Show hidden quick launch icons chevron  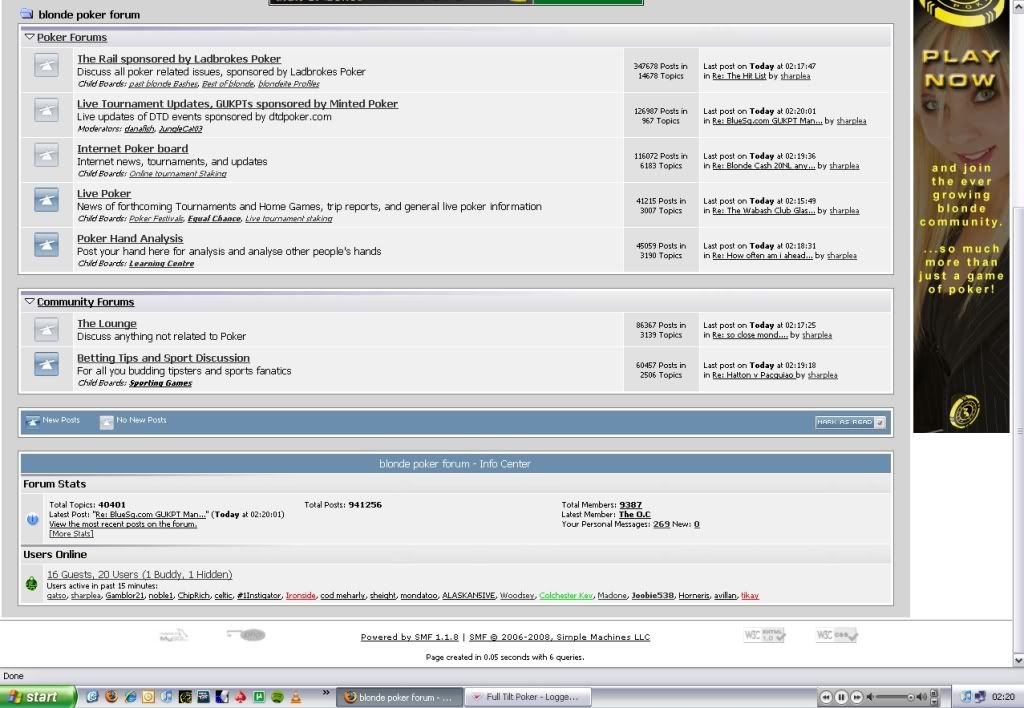point(326,692)
